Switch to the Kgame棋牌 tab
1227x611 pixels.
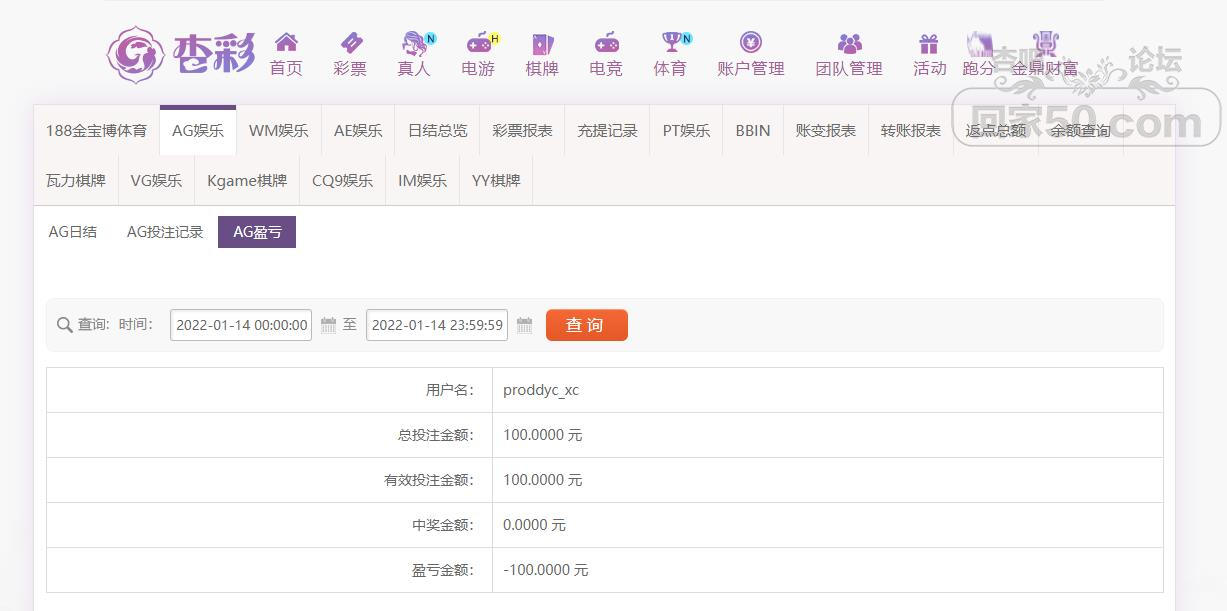tap(247, 181)
